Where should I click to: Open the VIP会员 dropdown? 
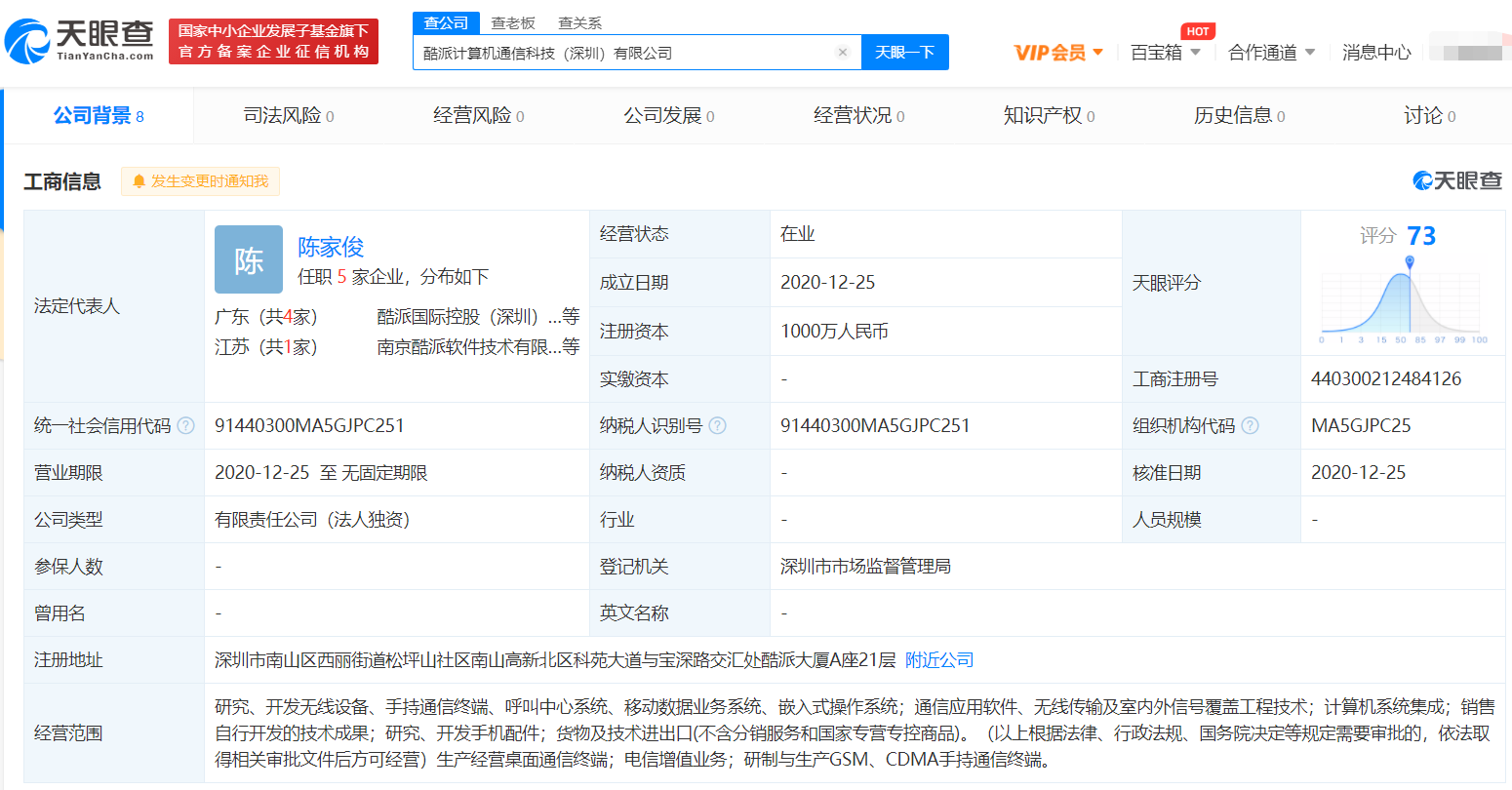(x=1058, y=53)
